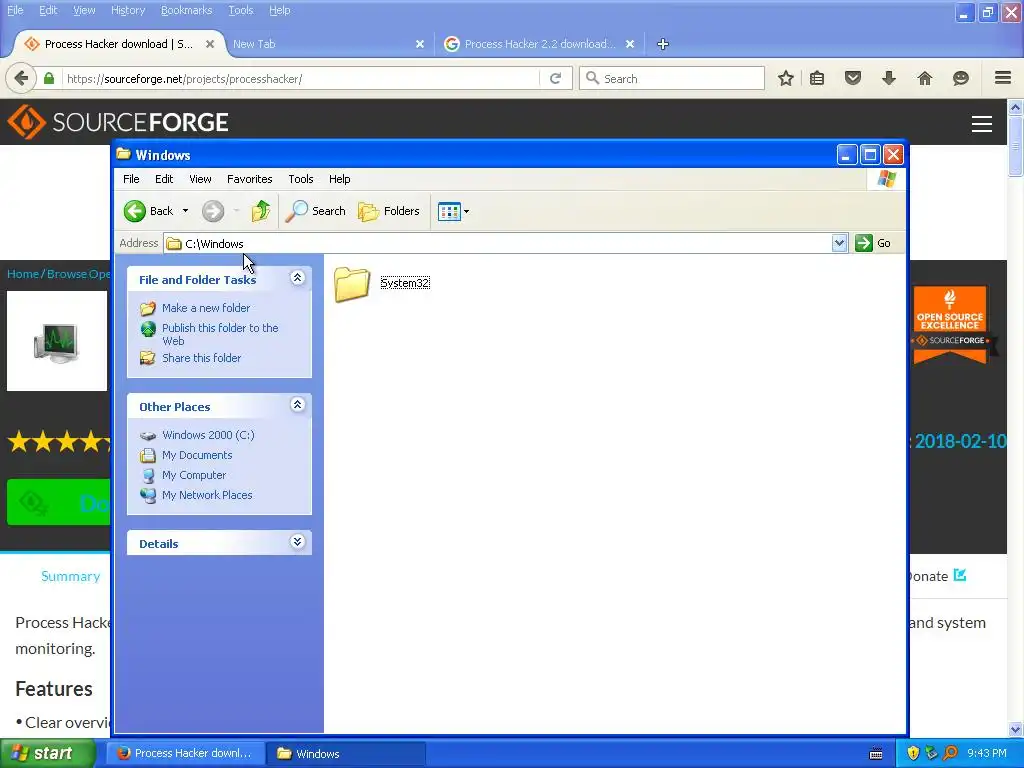Open Windows 2000 (C:) link
This screenshot has width=1024, height=768.
(208, 435)
